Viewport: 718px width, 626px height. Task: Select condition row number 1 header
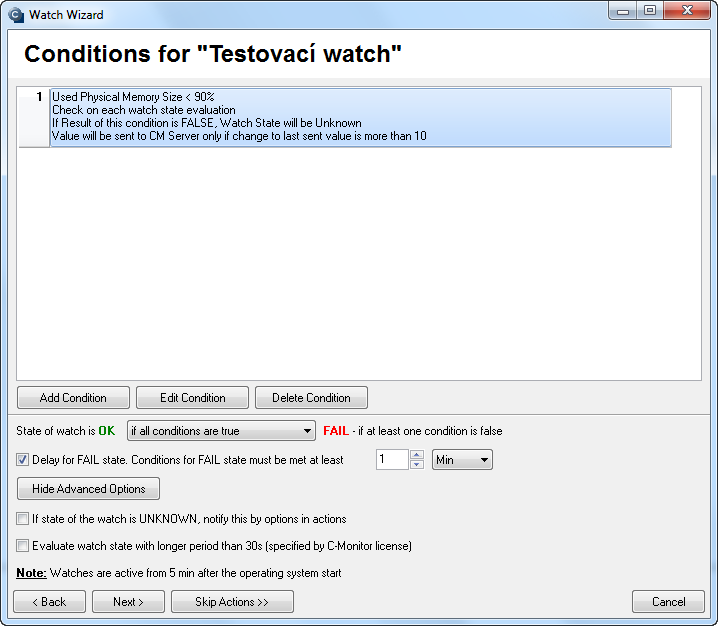tap(34, 117)
